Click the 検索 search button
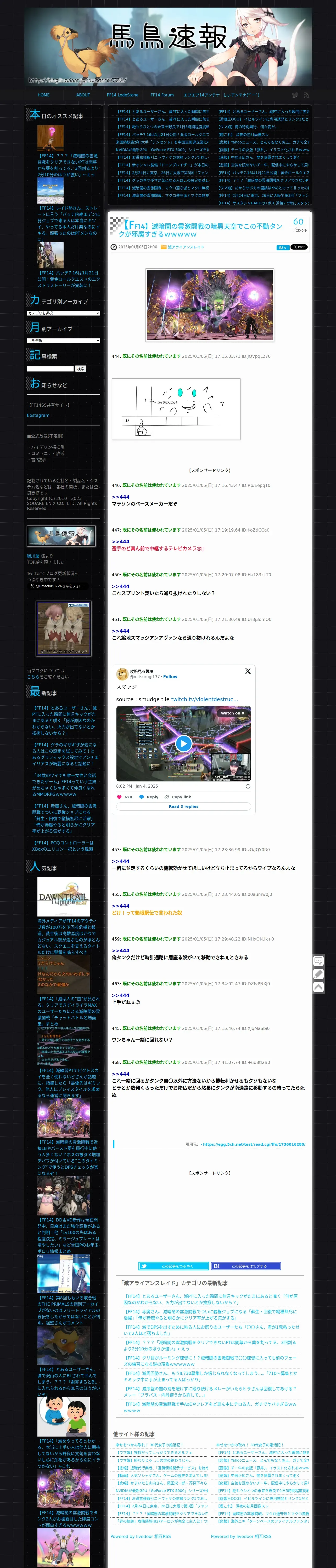336x1568 pixels. [x=81, y=369]
